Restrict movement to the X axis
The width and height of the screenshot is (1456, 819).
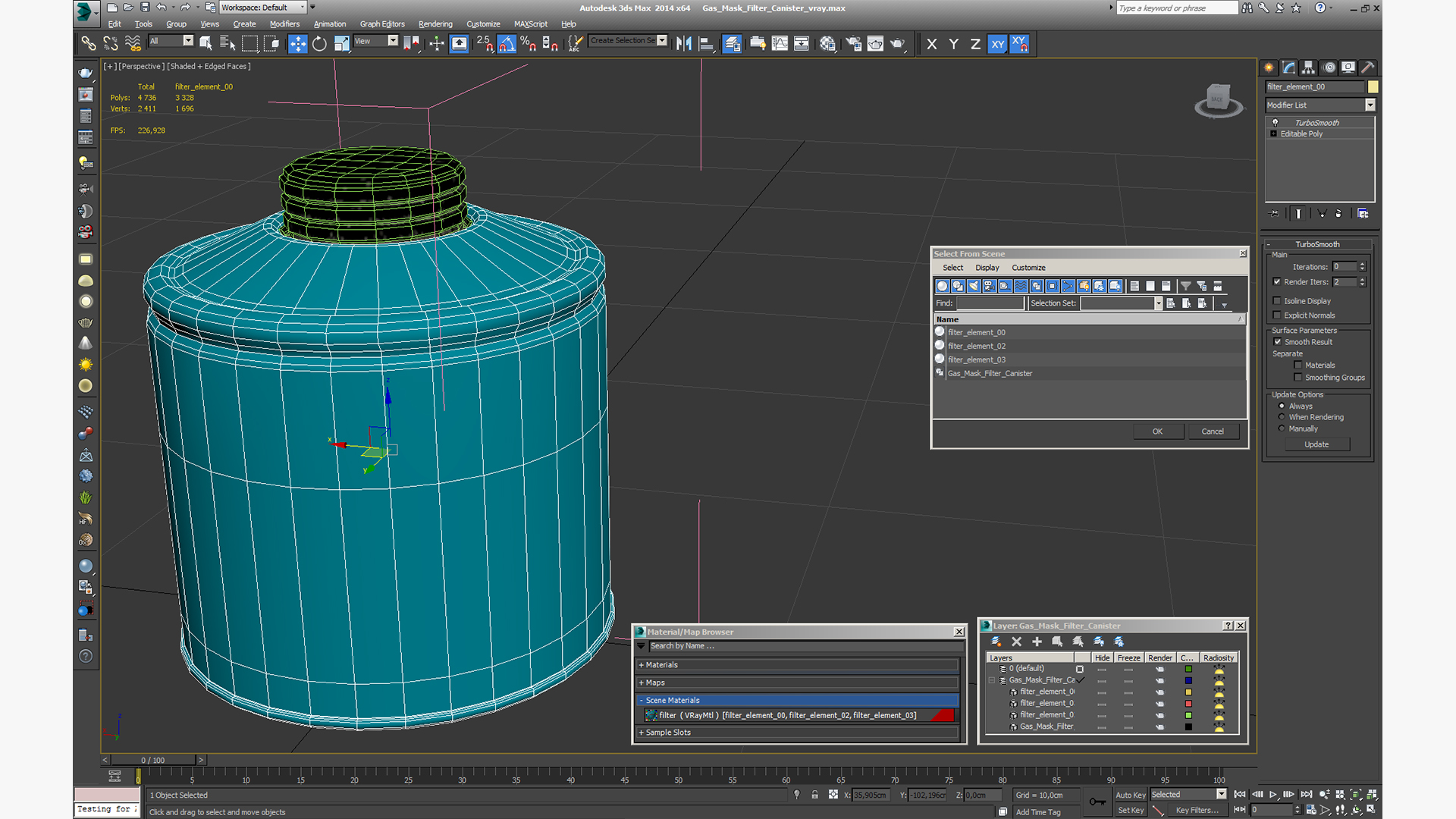click(x=932, y=44)
